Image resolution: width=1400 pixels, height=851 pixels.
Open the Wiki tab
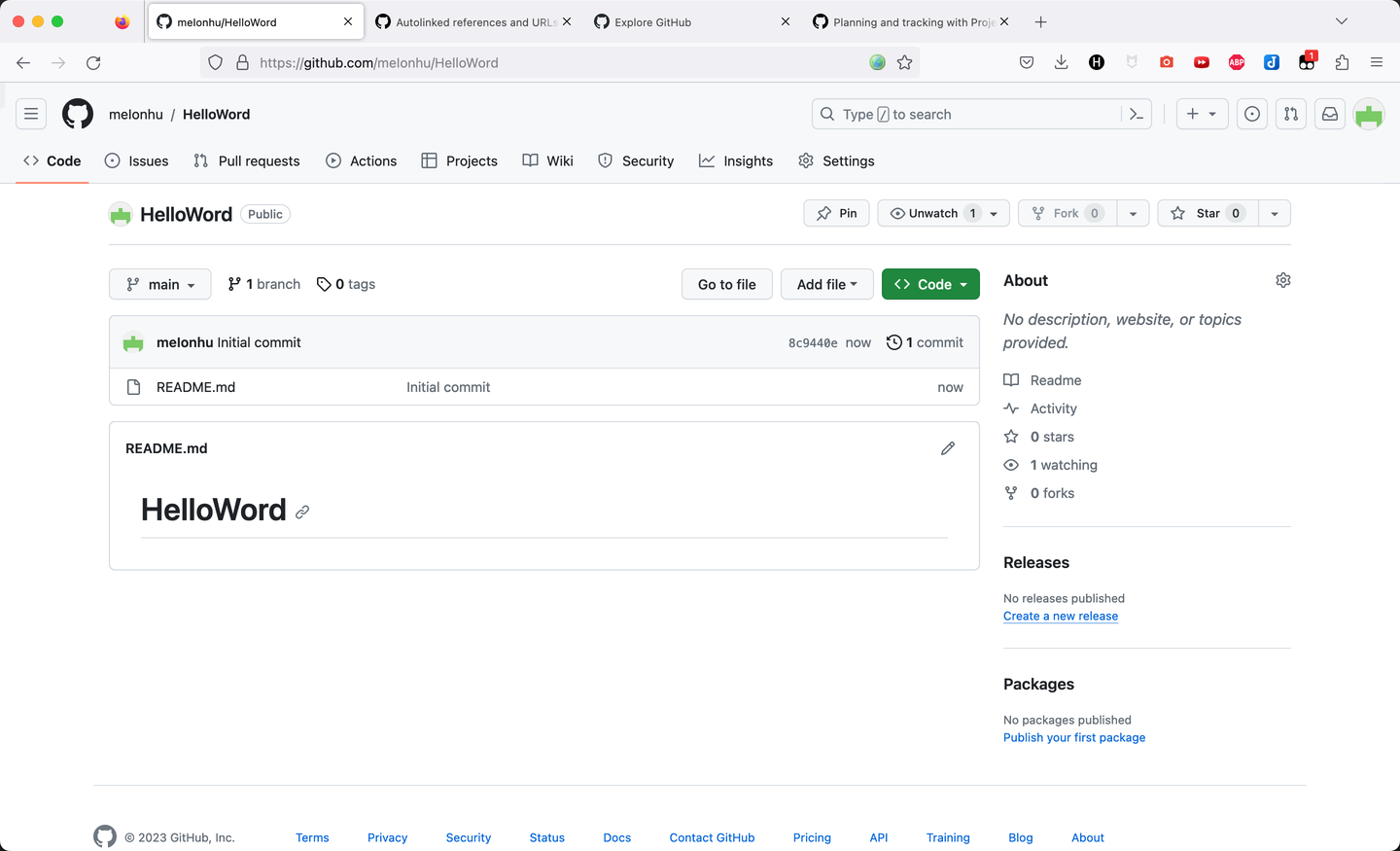[x=548, y=160]
